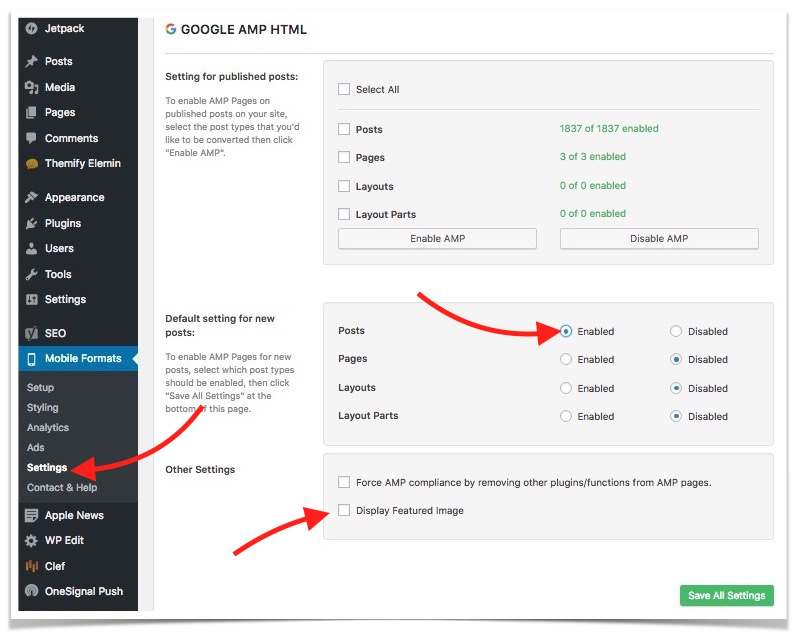Go to Analytics under Mobile Formats

pyautogui.click(x=48, y=428)
